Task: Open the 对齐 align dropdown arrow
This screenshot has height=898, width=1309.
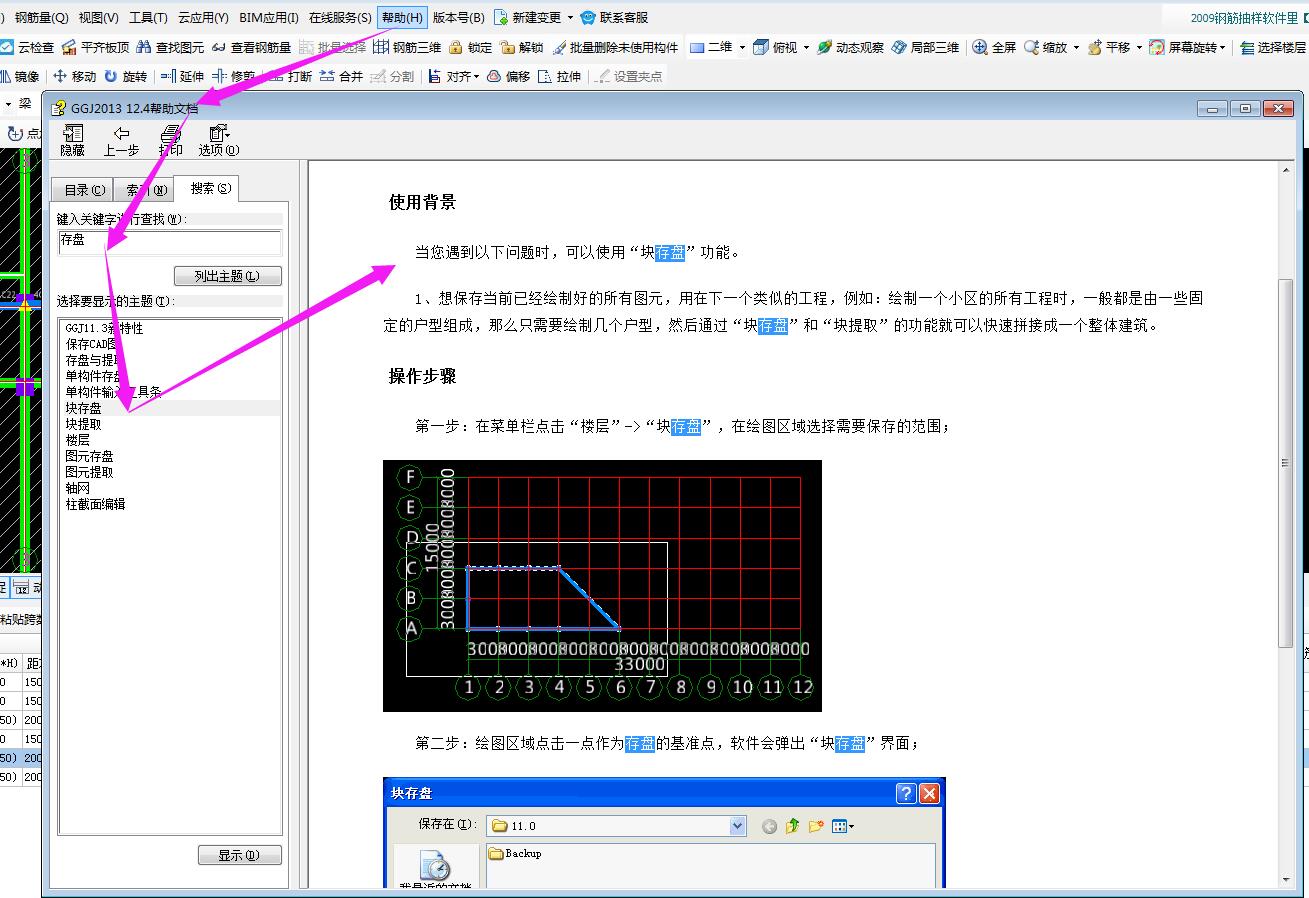Action: 477,76
